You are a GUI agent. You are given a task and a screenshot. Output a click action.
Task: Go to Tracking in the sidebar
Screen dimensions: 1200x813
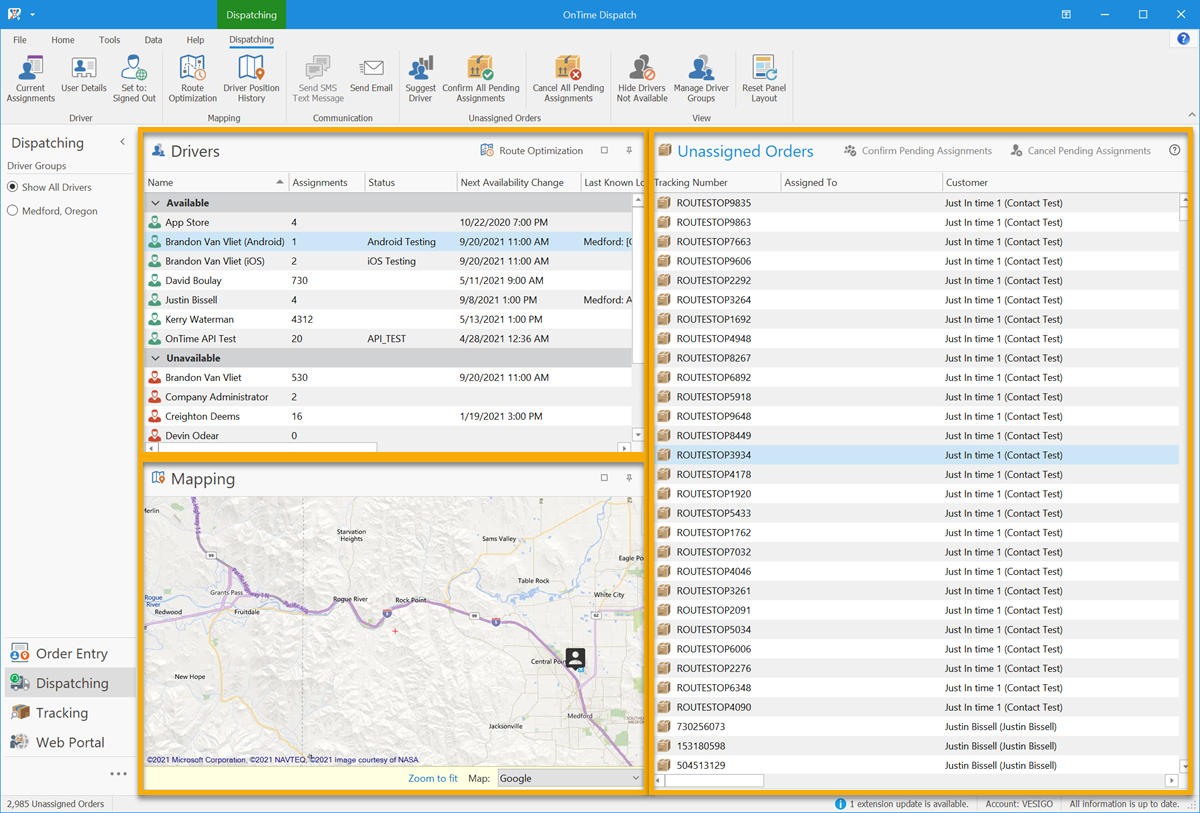(70, 713)
